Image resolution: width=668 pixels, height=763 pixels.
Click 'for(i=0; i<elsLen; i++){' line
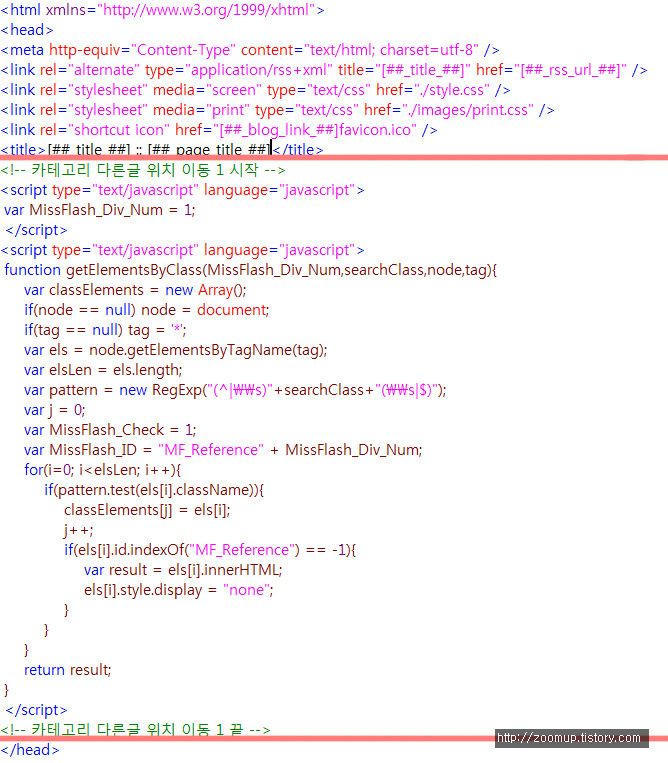(x=103, y=470)
